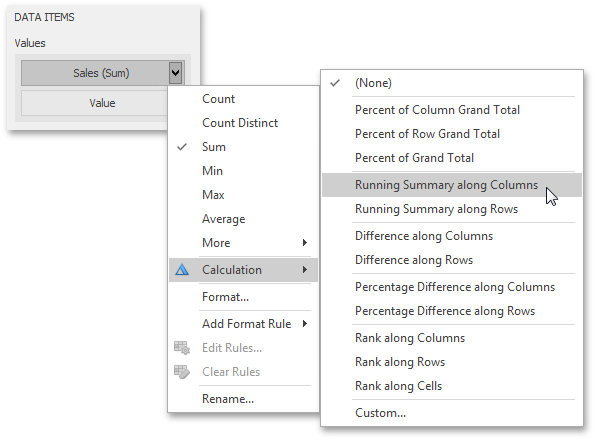The image size is (597, 442).
Task: Choose Min summary type
Action: pyautogui.click(x=244, y=171)
